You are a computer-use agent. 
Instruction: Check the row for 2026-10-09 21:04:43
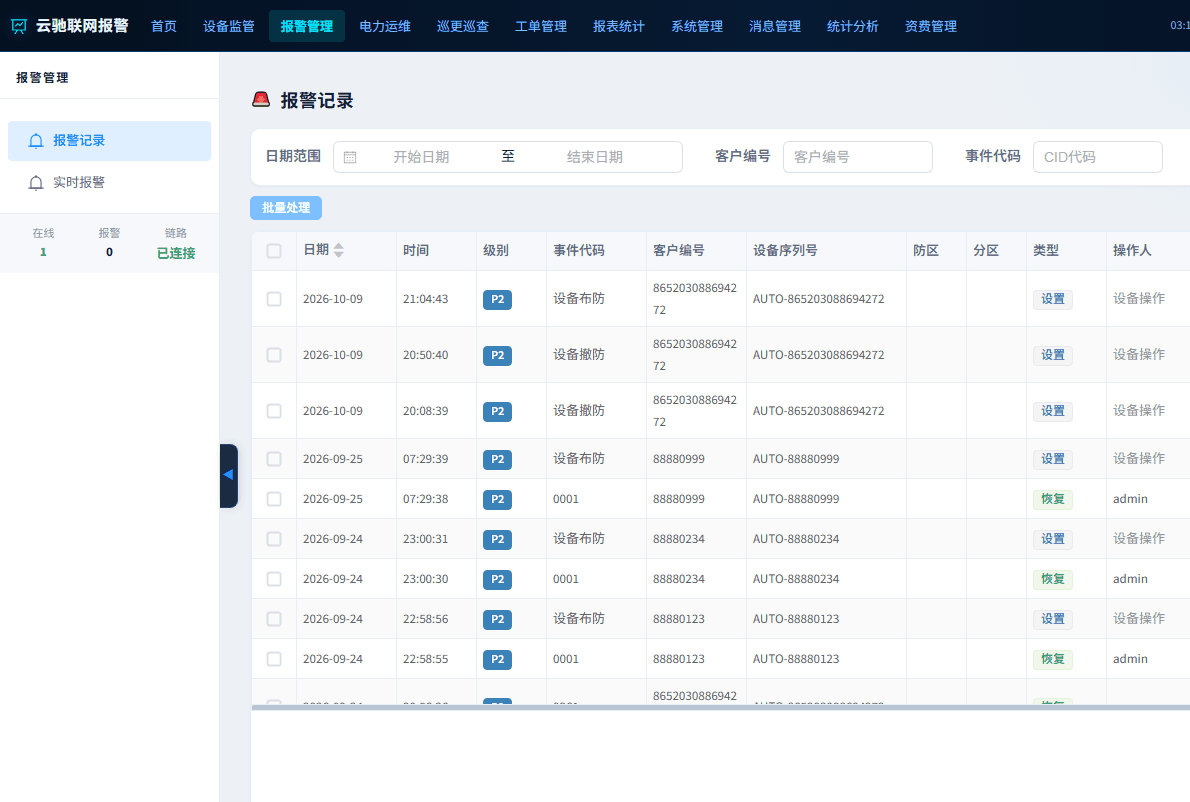pyautogui.click(x=274, y=299)
